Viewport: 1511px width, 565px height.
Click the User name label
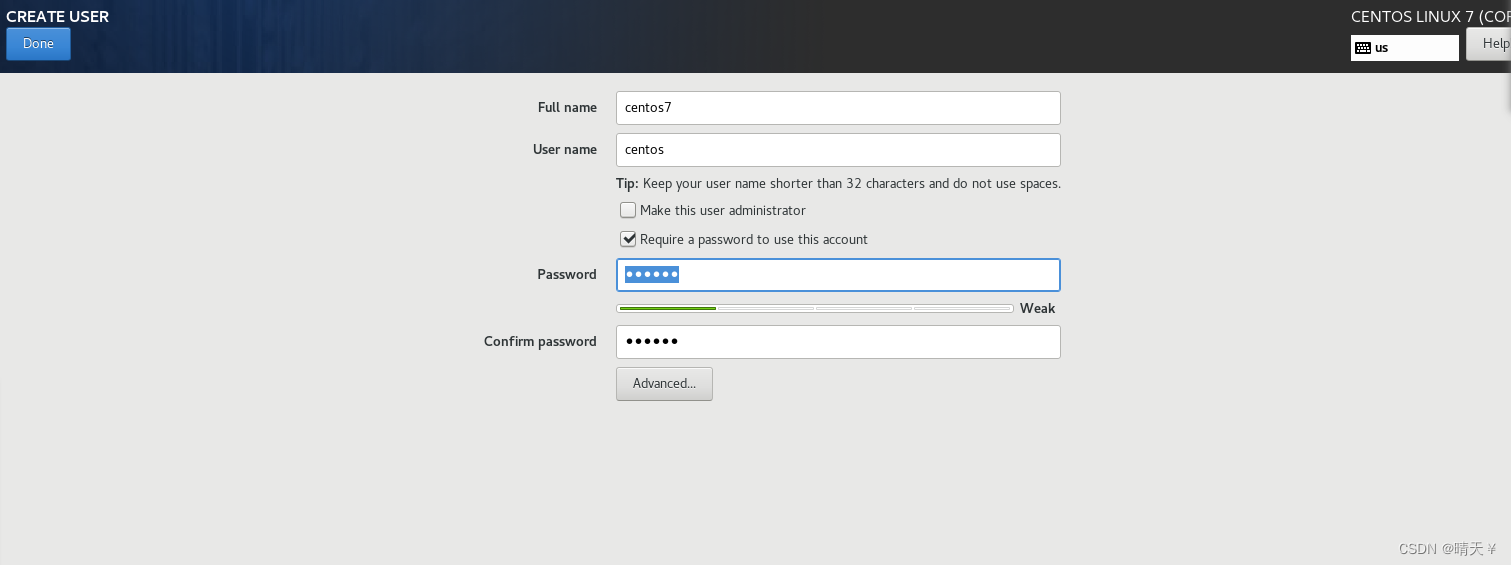pyautogui.click(x=565, y=150)
